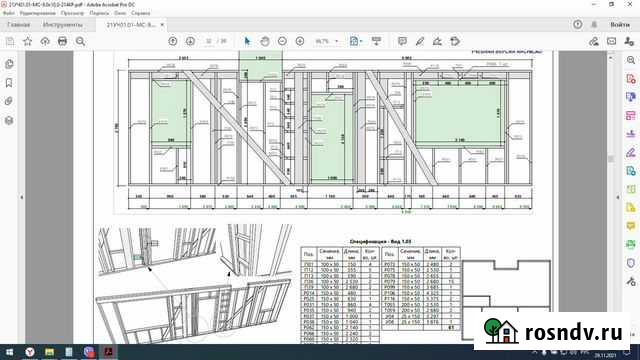Image resolution: width=640 pixels, height=360 pixels.
Task: Open Protect shield tool in right pane
Action: pos(631,263)
